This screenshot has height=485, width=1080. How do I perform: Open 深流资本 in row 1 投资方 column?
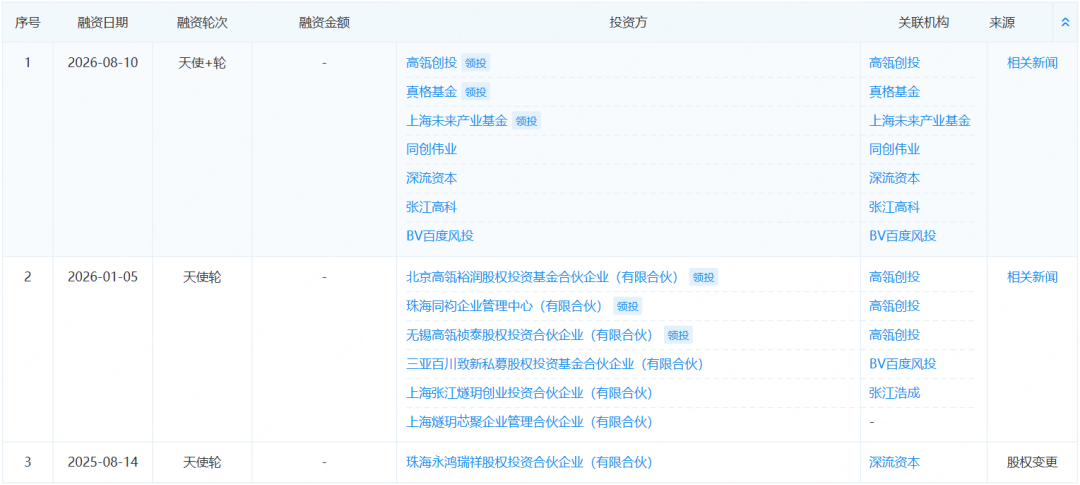click(431, 178)
